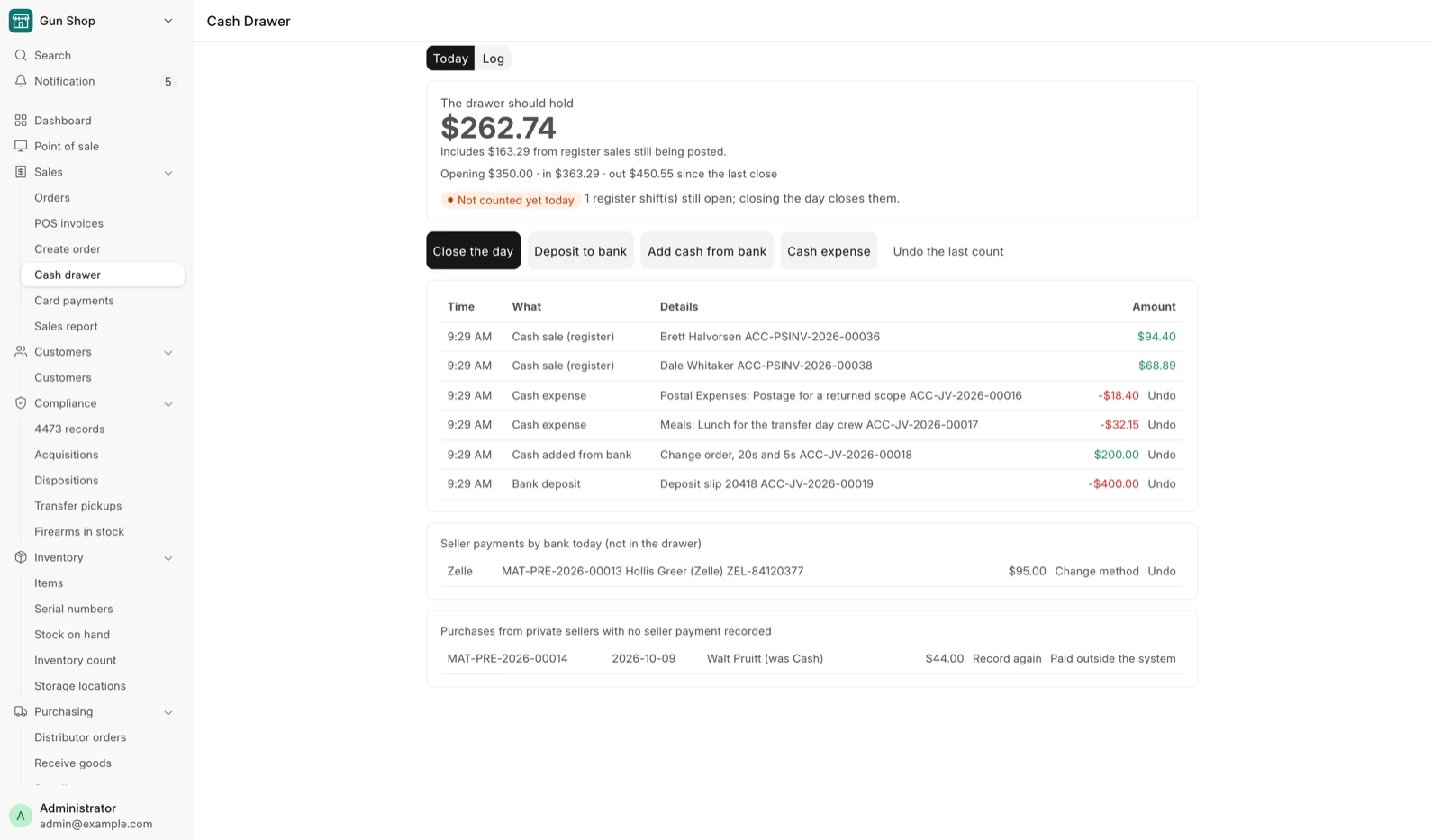
Task: Switch to the Log tab
Action: (493, 59)
